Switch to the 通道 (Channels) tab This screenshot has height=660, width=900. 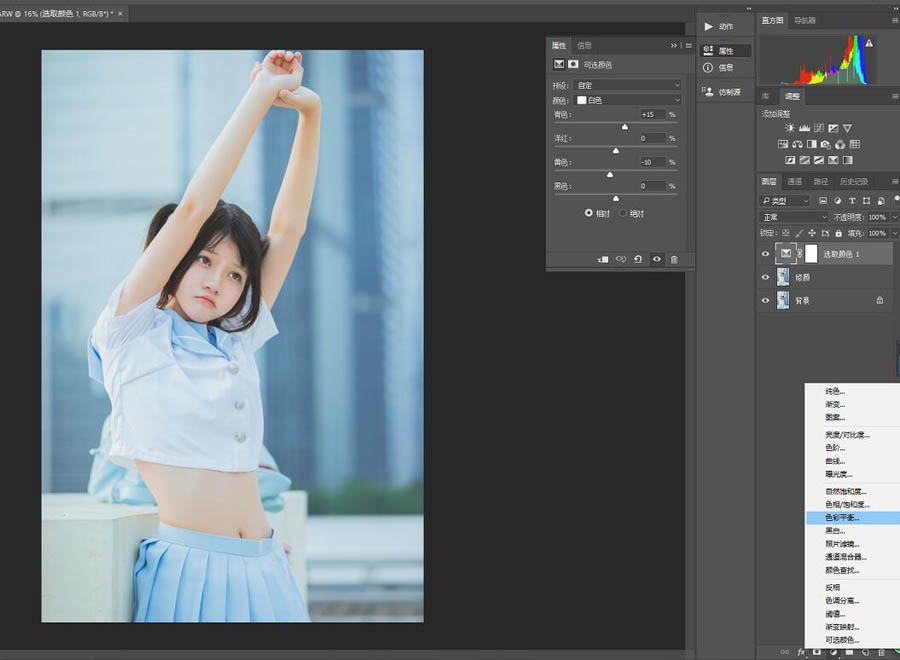pos(795,182)
